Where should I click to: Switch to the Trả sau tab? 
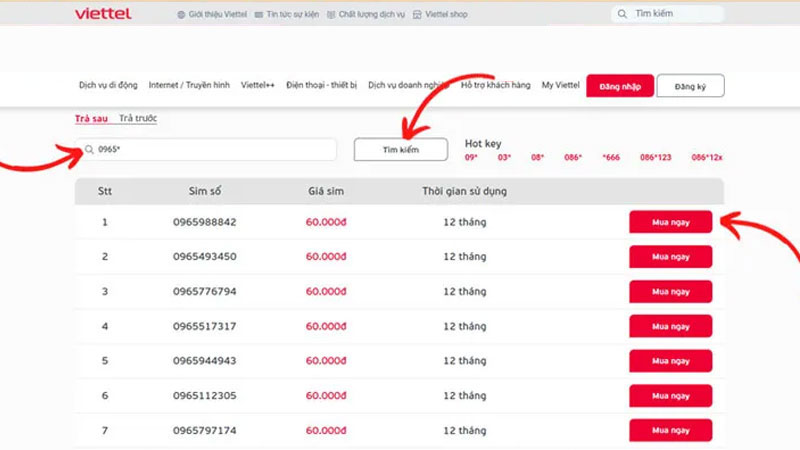[x=92, y=119]
